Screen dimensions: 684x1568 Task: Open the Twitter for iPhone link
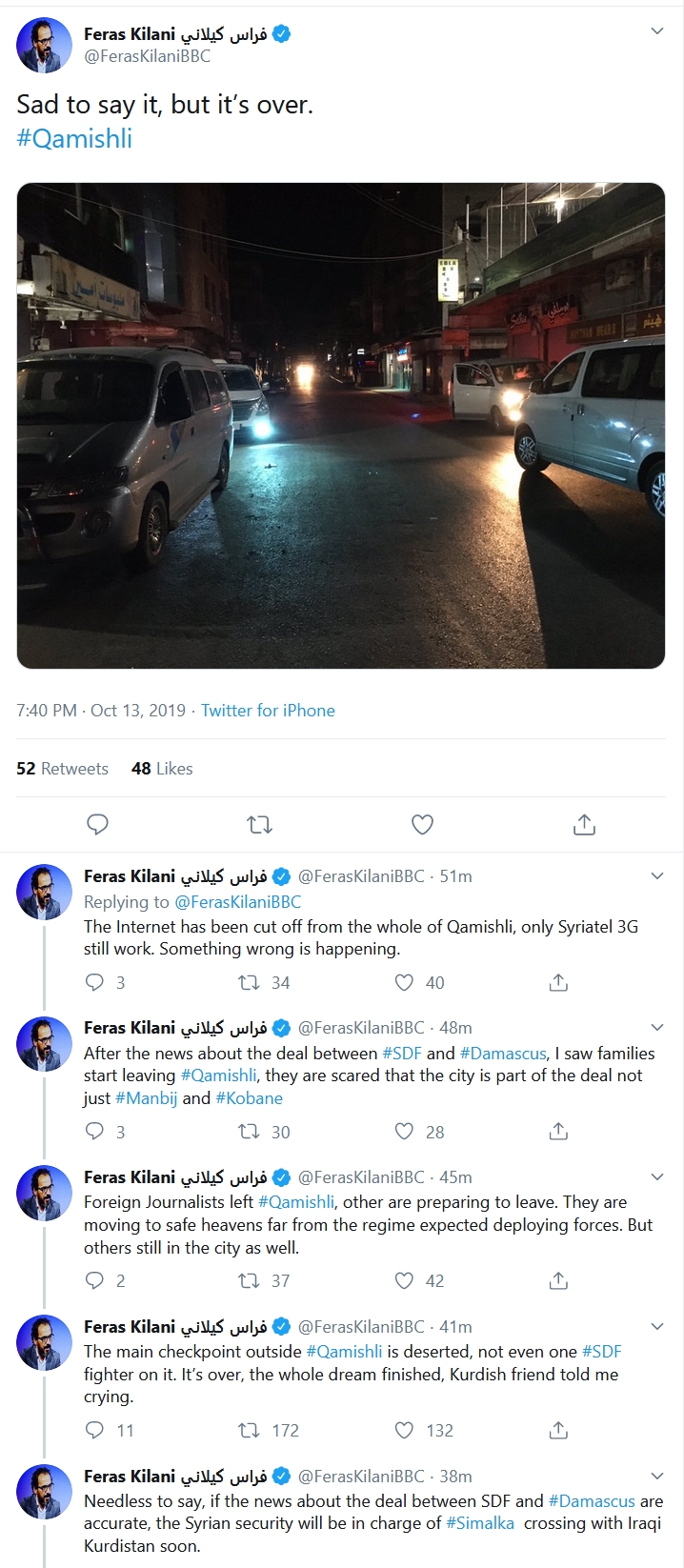click(x=268, y=711)
